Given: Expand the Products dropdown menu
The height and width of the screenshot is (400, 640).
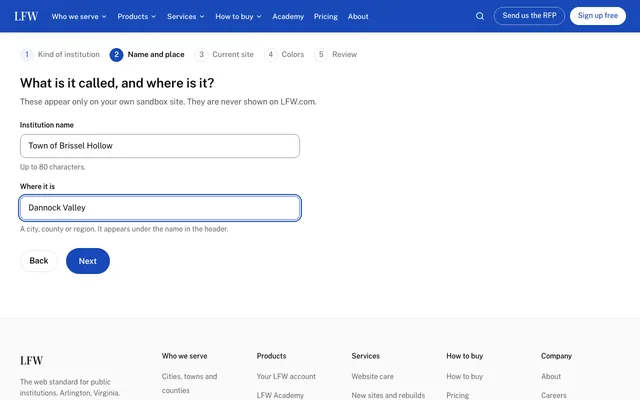Looking at the screenshot, I should 136,16.
